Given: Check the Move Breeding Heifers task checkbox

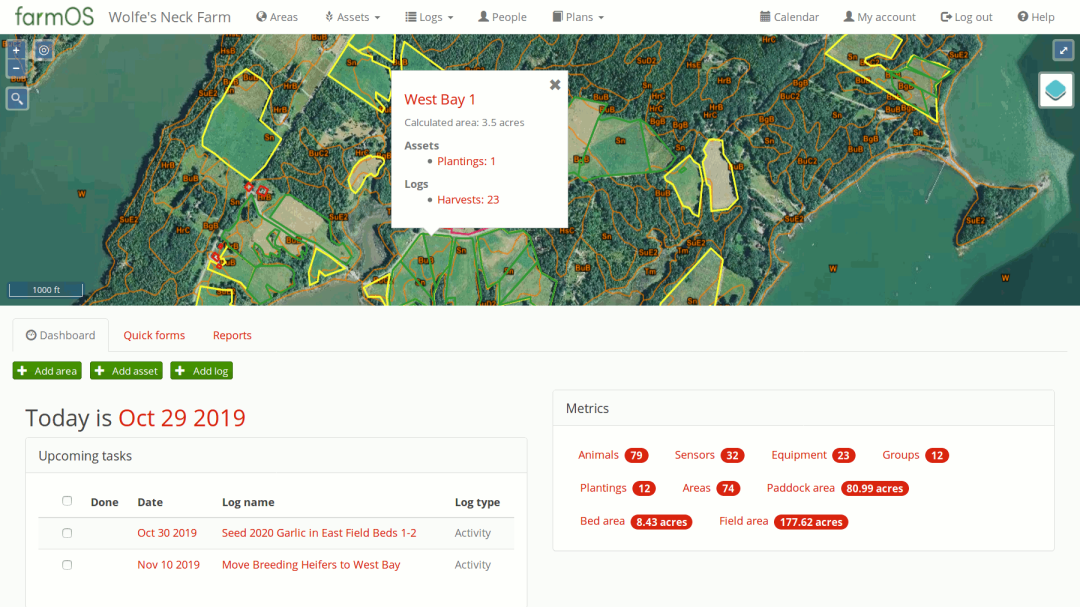Looking at the screenshot, I should [67, 565].
